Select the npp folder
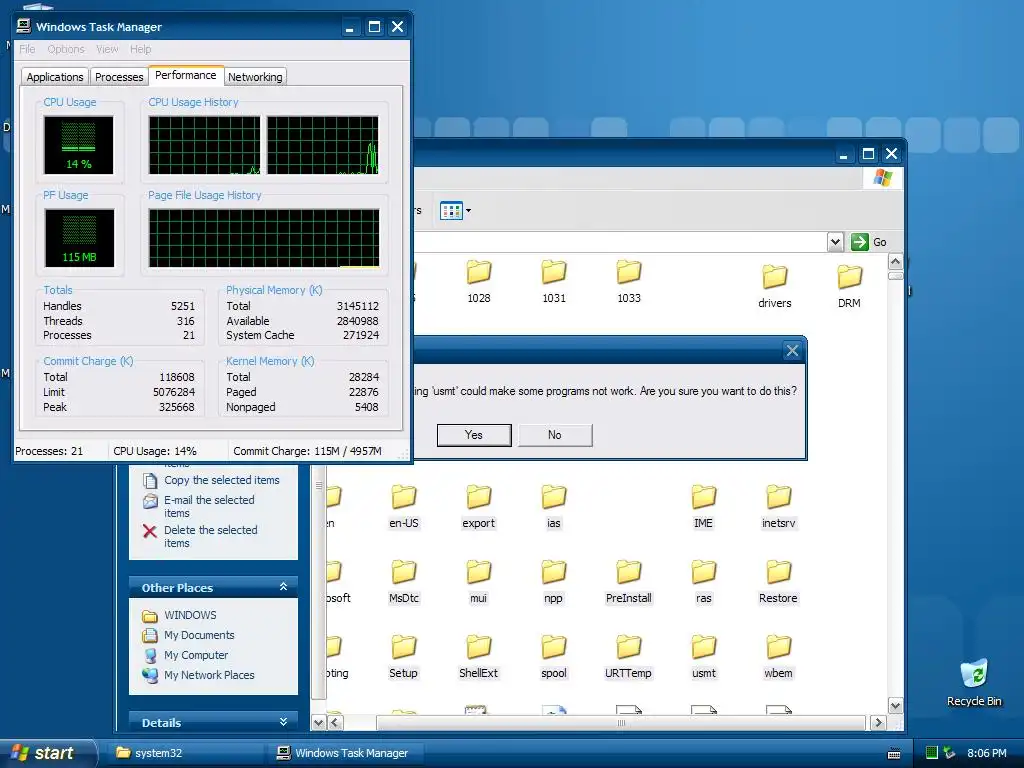The image size is (1024, 768). point(554,581)
